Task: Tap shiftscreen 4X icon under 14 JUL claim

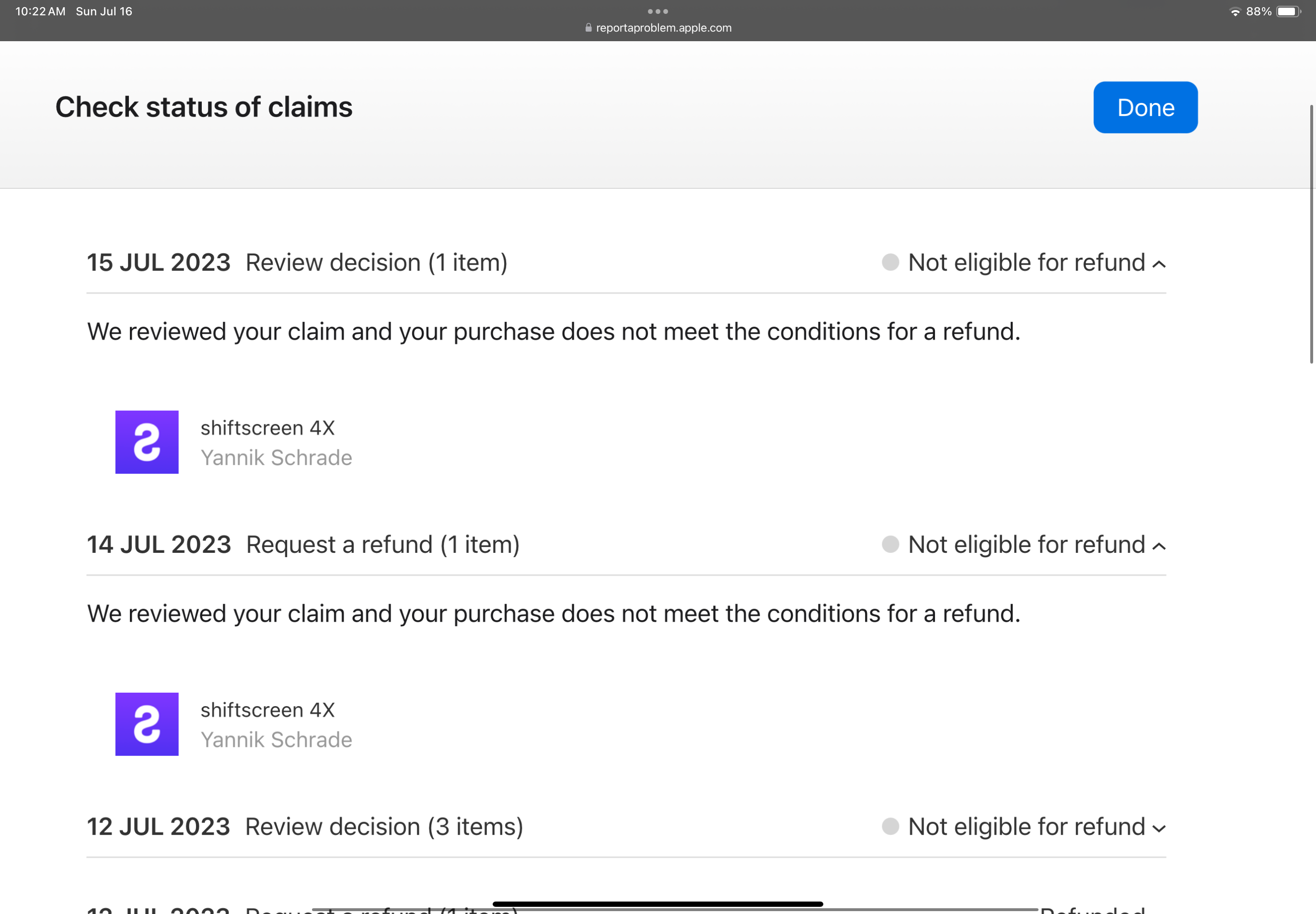Action: (147, 724)
